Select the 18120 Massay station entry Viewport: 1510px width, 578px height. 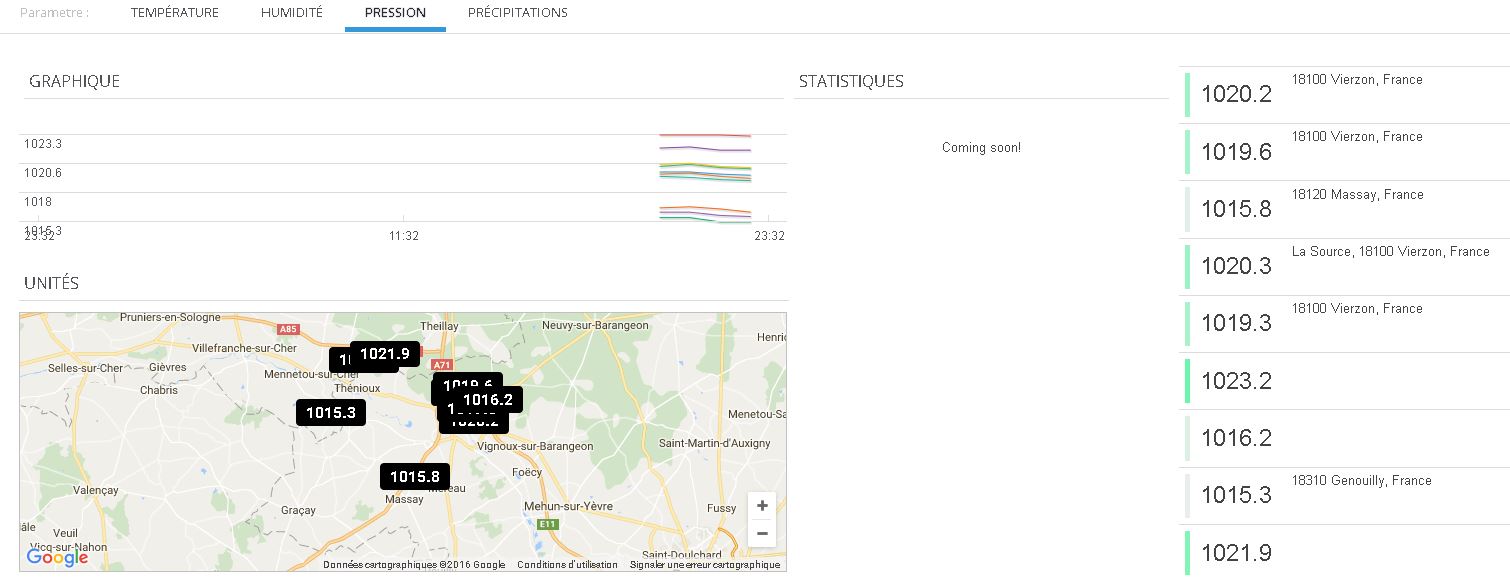1345,209
